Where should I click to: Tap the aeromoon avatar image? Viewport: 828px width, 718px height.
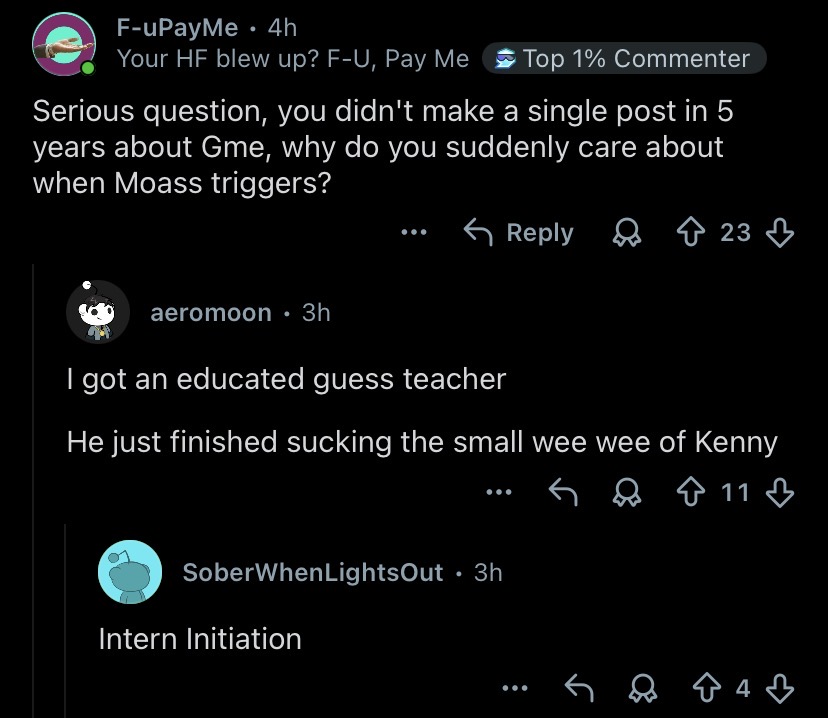[98, 312]
